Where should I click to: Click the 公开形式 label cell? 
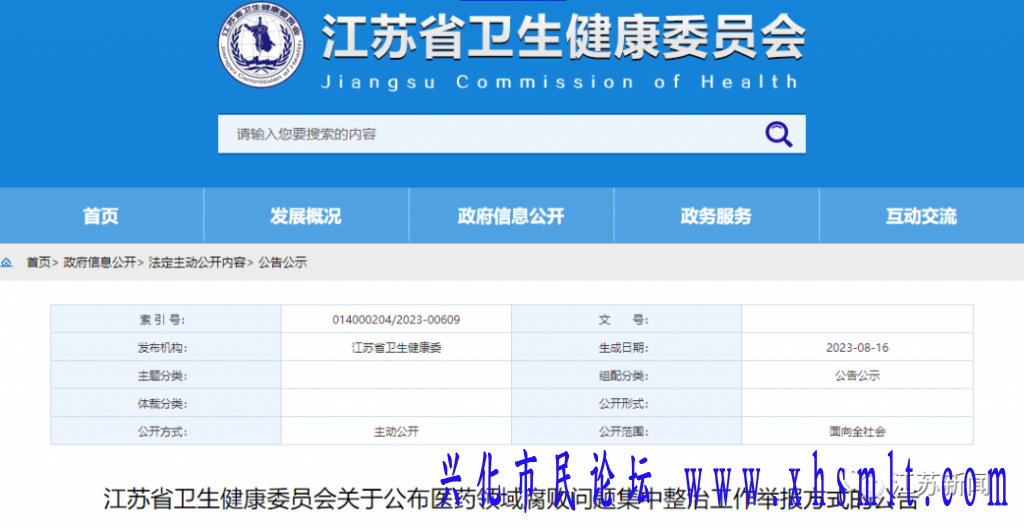click(627, 404)
